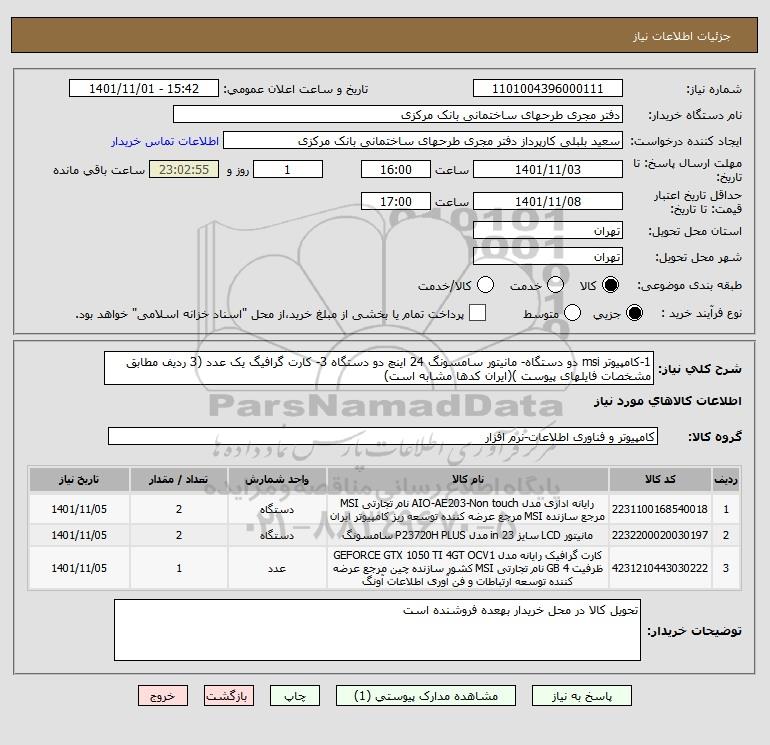
Task: Click the buyer organization name field
Action: pos(398,115)
